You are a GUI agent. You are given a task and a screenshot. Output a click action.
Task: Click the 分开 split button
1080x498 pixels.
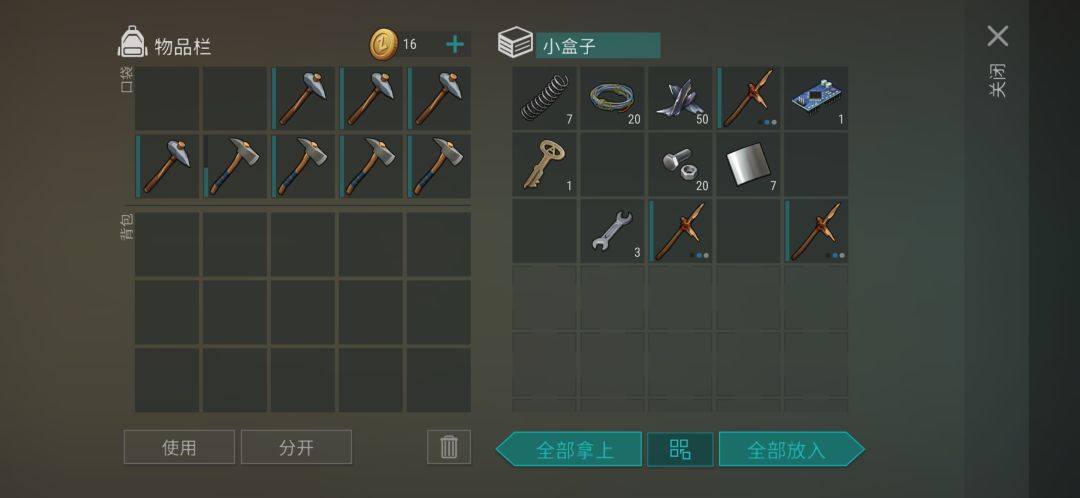(296, 447)
